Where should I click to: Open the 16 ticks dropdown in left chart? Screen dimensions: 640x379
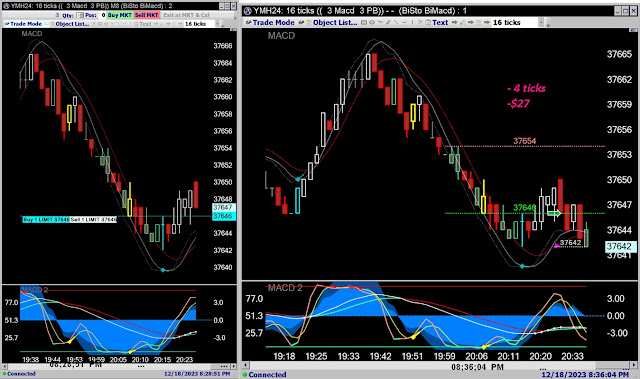[218, 24]
